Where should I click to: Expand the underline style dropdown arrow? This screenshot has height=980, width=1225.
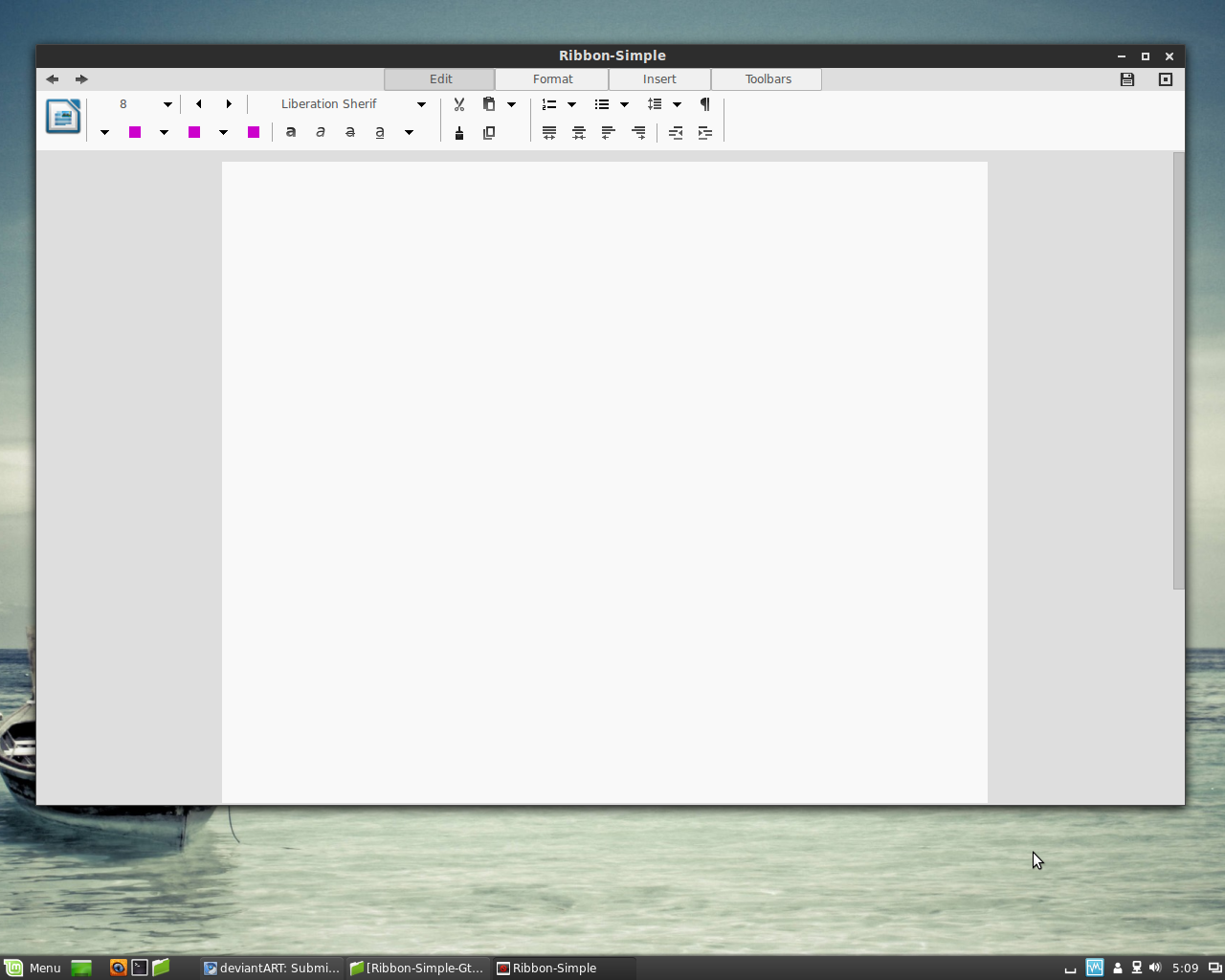pos(409,133)
